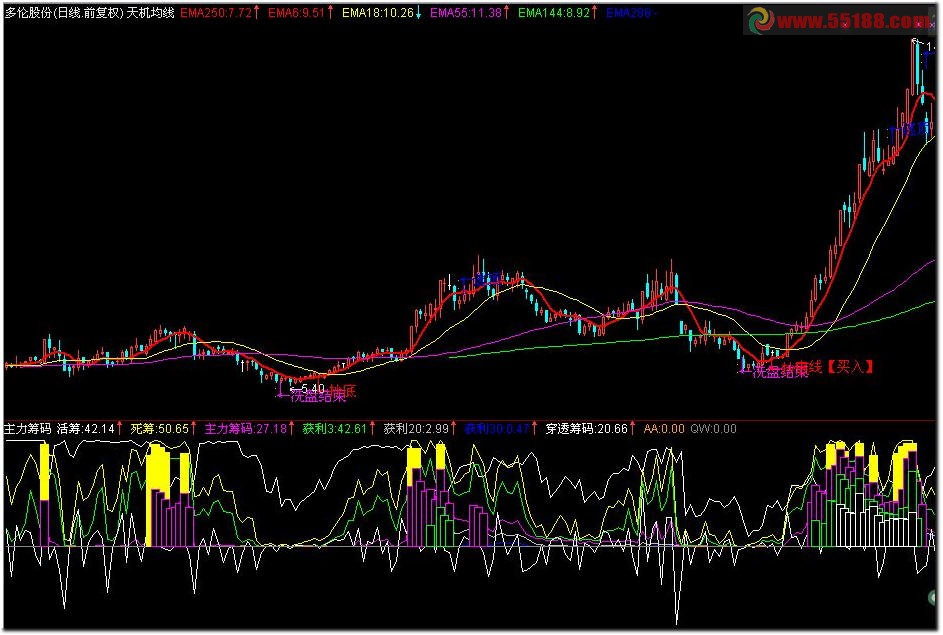
Task: Click the red 【买入】 buy signal marker
Action: (848, 368)
